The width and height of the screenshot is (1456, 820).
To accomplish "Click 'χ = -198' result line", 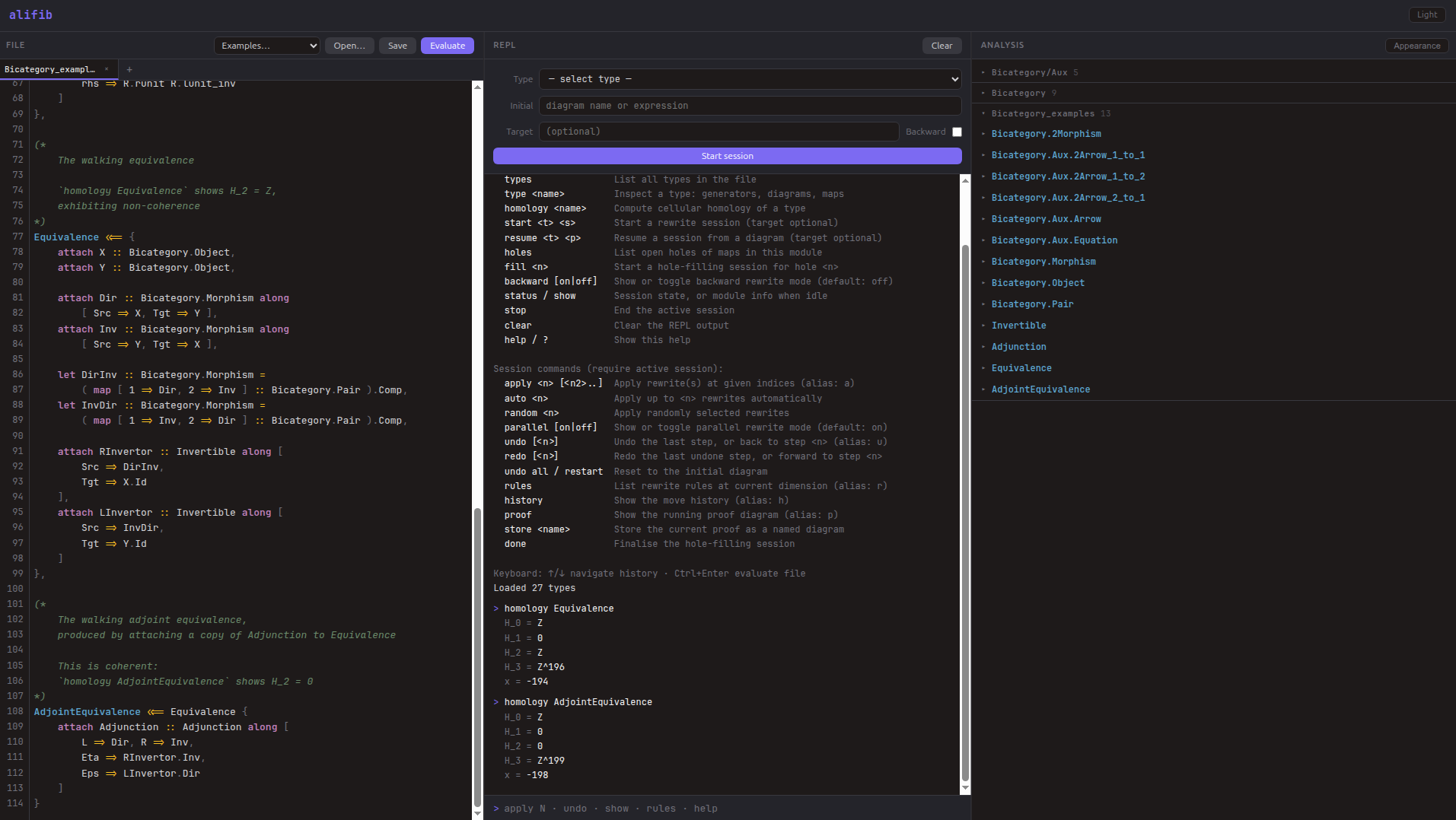I will coord(526,775).
